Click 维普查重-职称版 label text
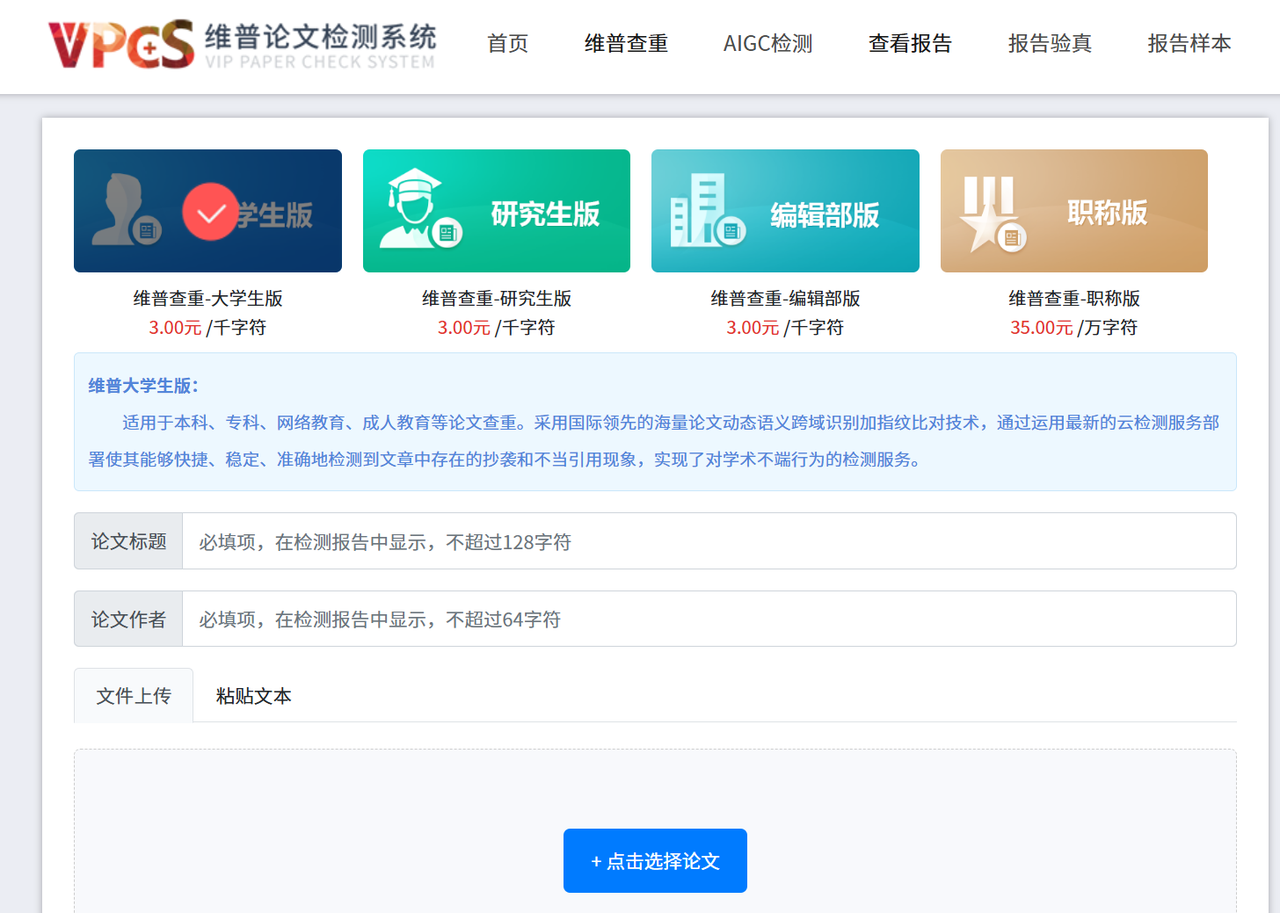The image size is (1280, 913). coord(1074,298)
